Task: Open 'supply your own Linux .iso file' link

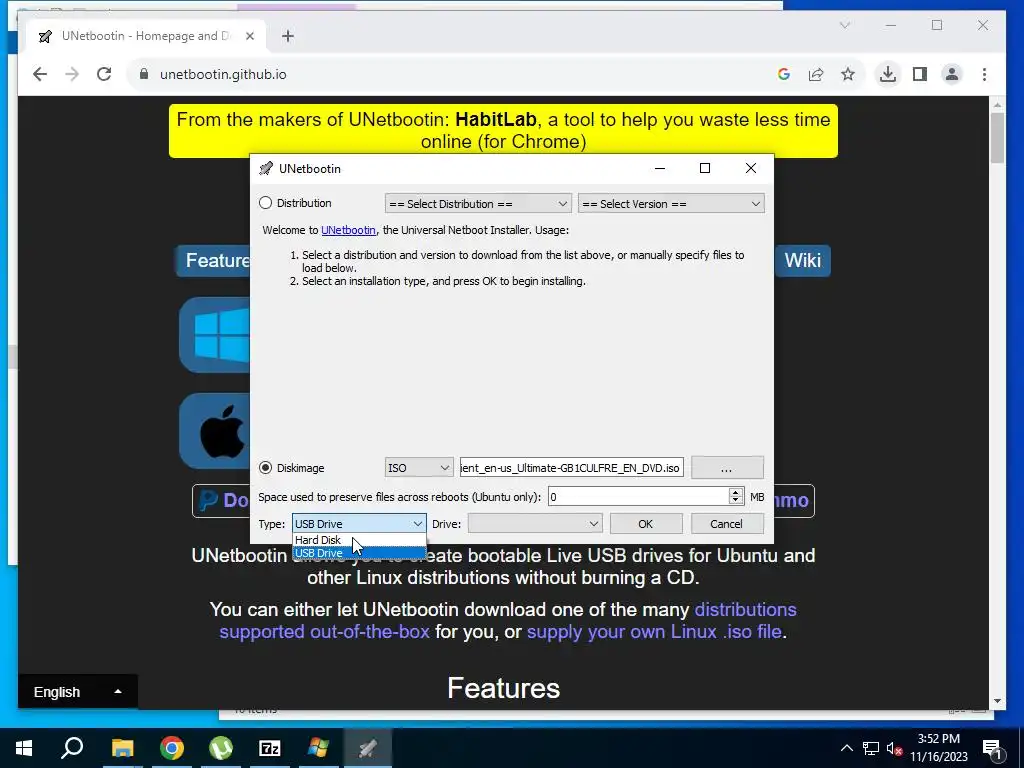Action: pyautogui.click(x=654, y=632)
